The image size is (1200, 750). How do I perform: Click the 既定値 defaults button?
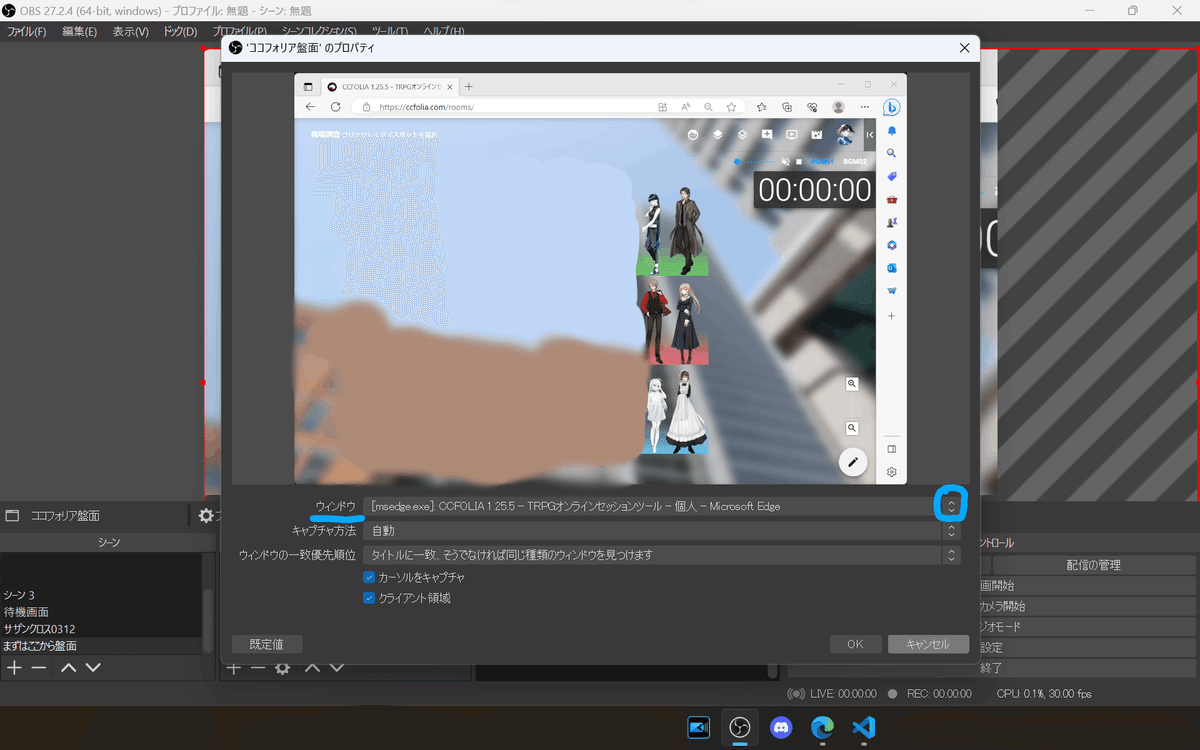pos(267,644)
